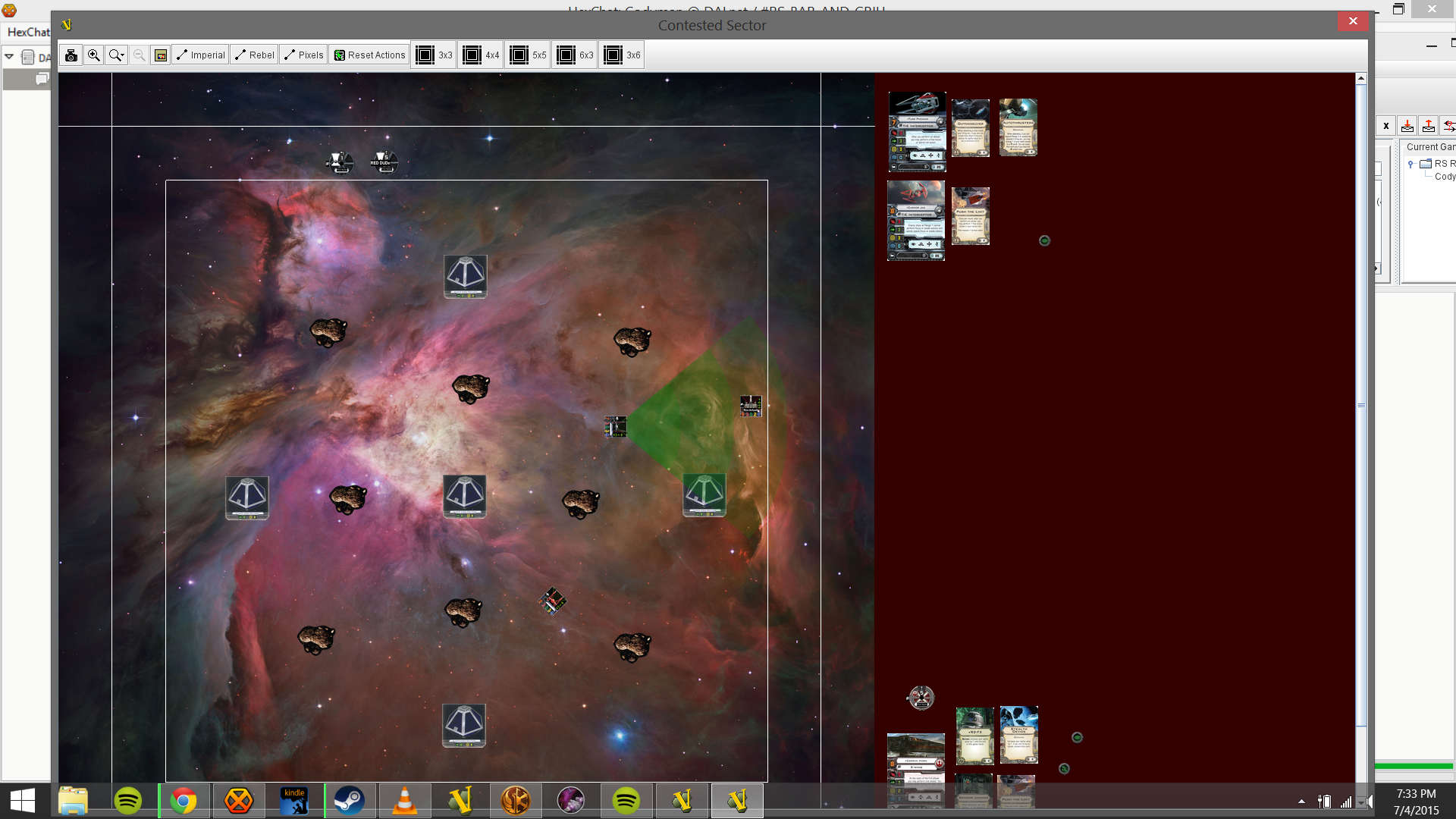Click the green highlighted objective token
Screen dimensions: 1456x819
tap(704, 495)
